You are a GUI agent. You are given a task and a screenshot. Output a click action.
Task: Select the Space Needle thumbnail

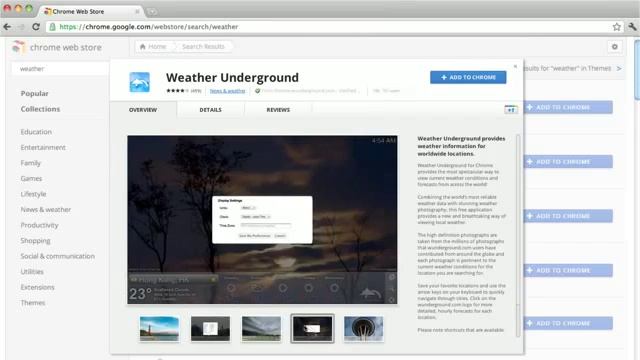363,329
